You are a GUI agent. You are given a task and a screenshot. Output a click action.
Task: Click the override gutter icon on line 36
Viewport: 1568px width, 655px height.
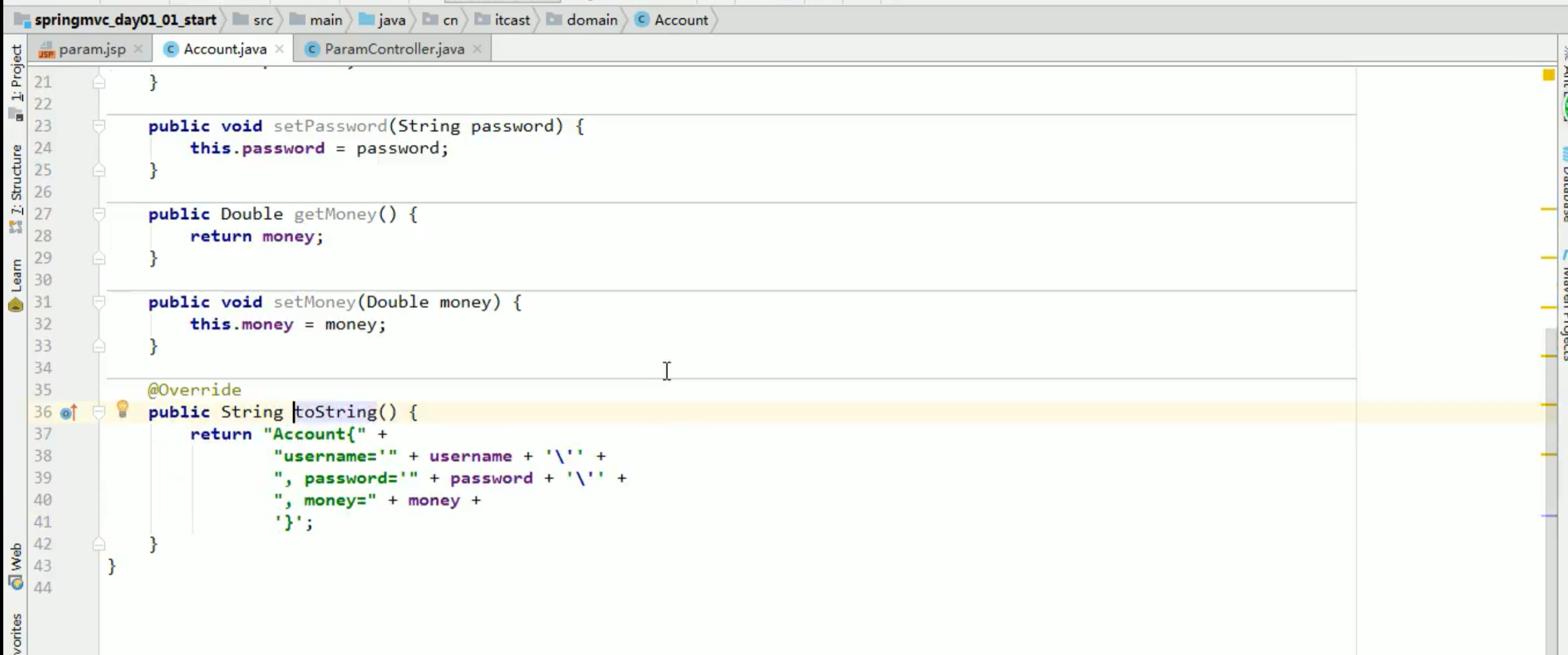click(x=69, y=412)
